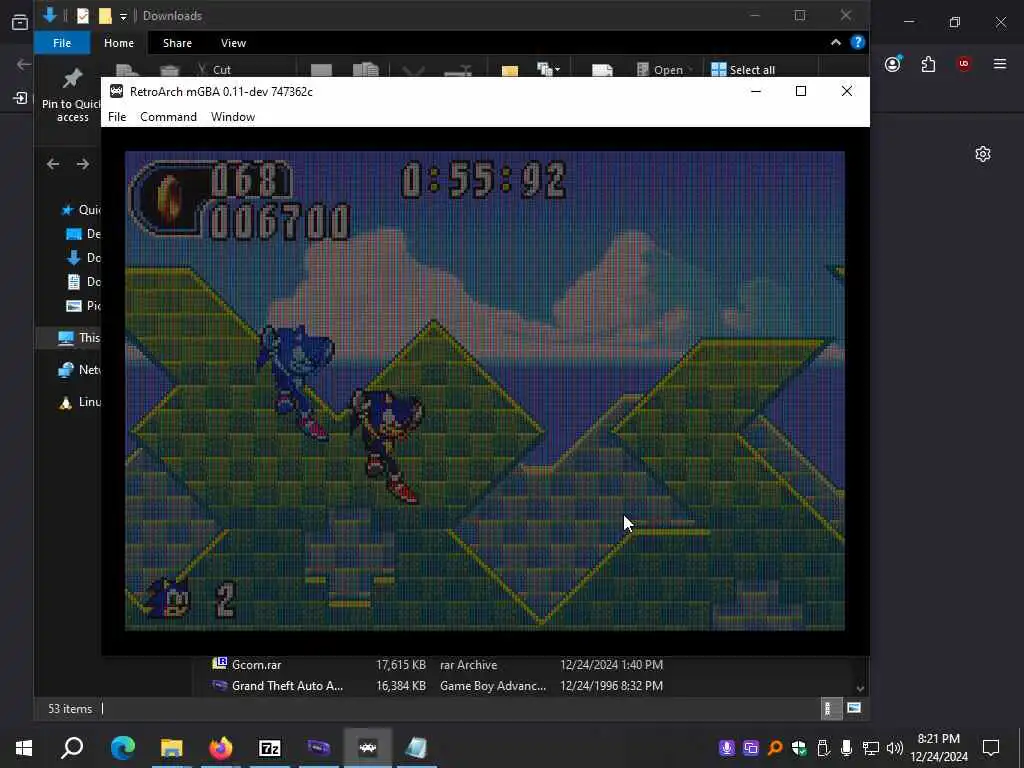Click the RetroArch title bar icon

(x=116, y=91)
